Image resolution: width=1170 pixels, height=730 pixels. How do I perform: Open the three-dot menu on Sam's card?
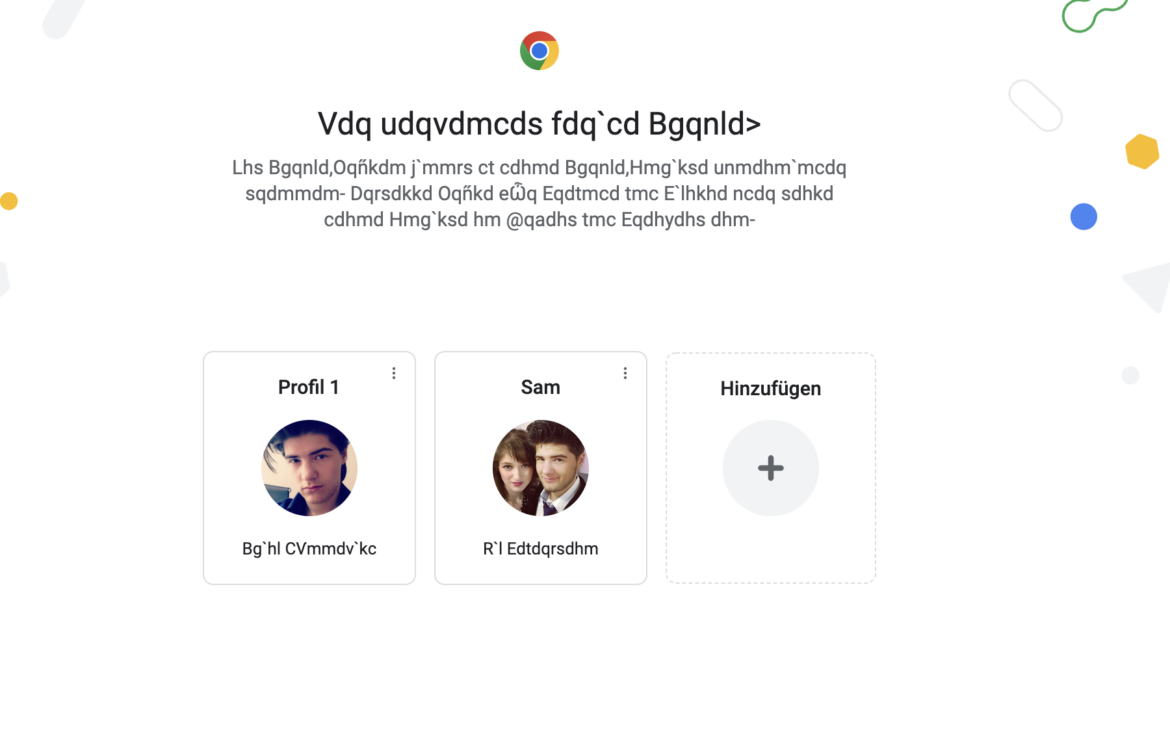pyautogui.click(x=625, y=373)
